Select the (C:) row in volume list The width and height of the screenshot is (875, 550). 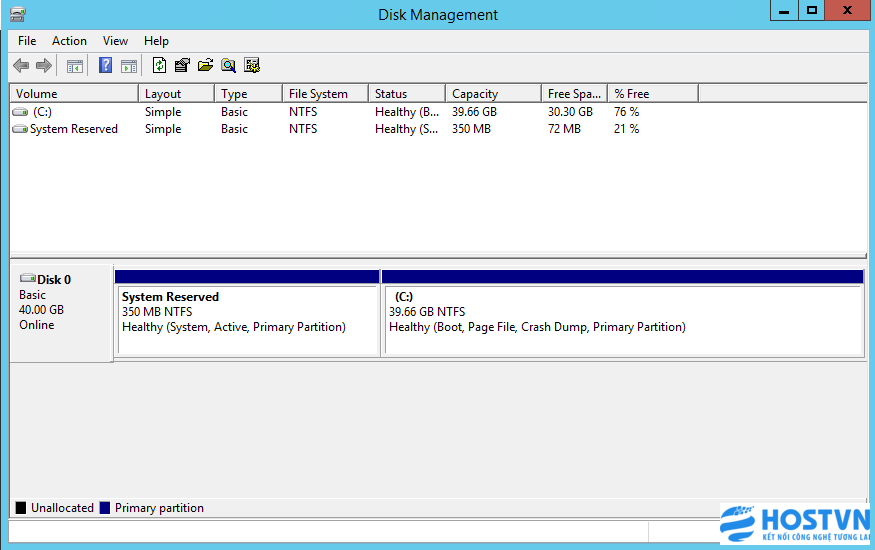point(438,112)
